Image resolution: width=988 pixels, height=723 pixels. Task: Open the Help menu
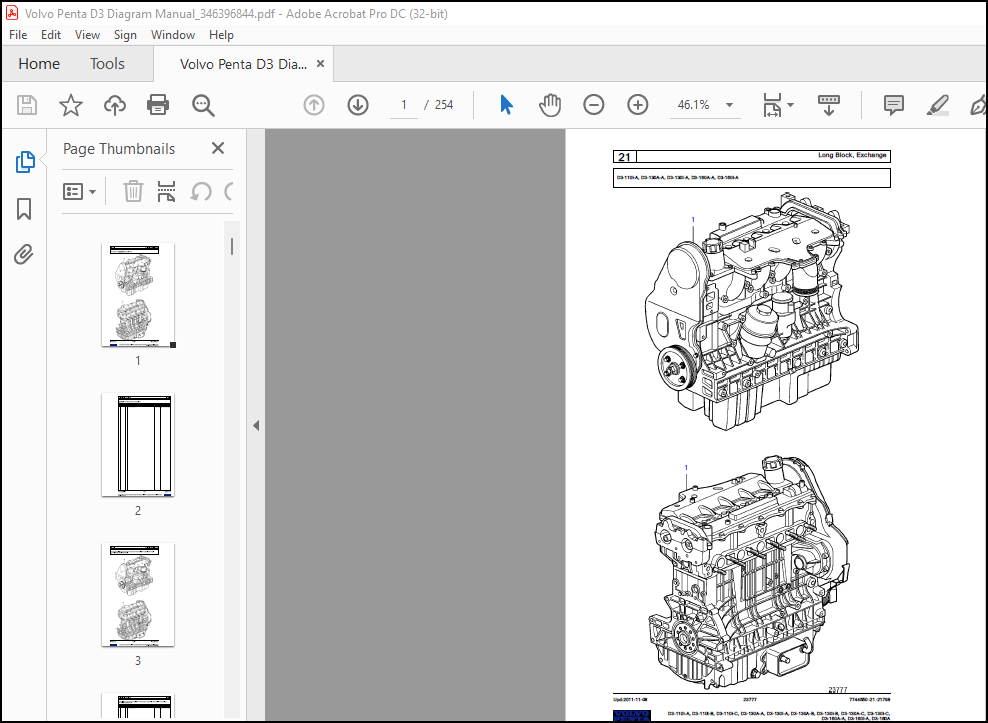[x=221, y=35]
